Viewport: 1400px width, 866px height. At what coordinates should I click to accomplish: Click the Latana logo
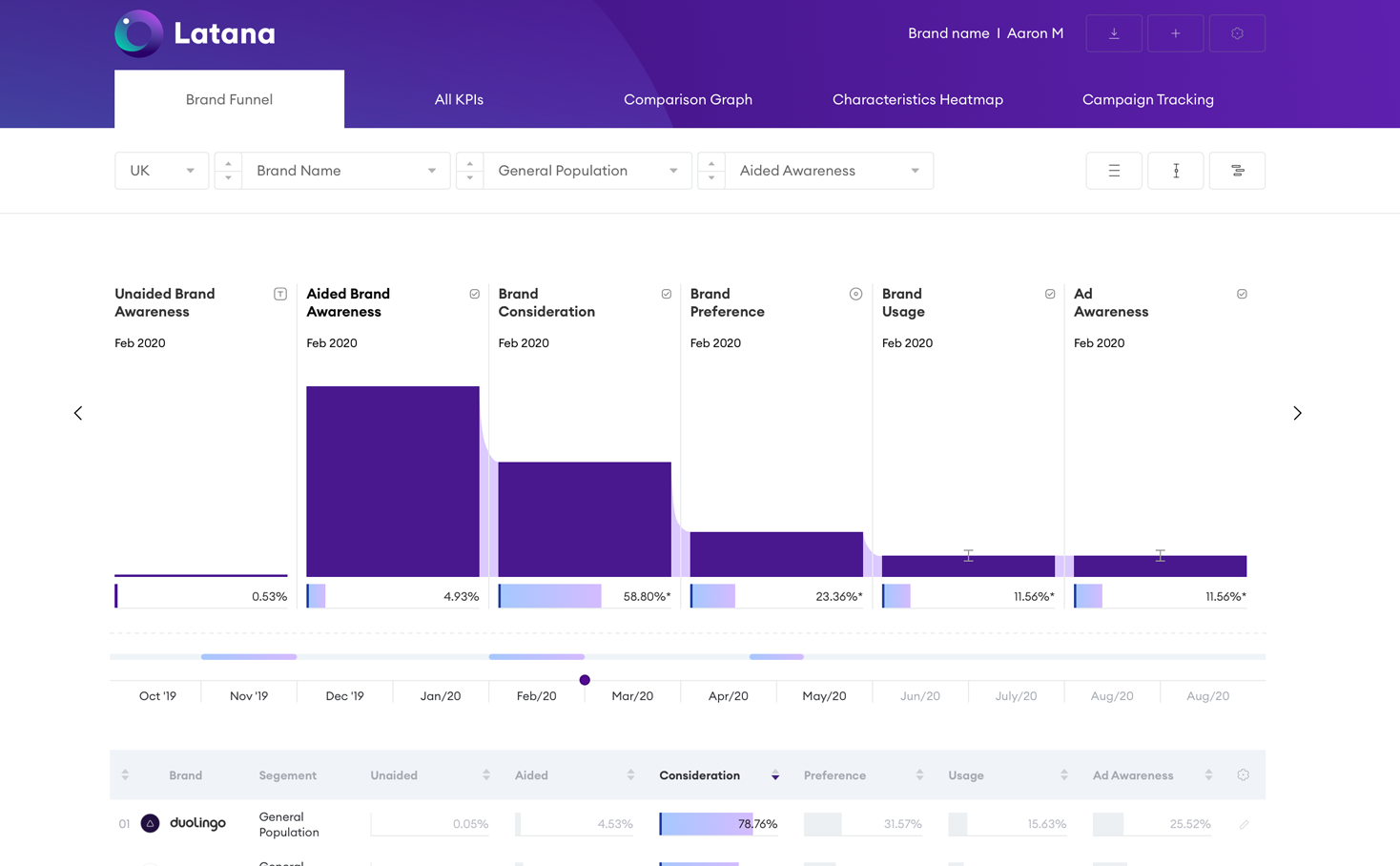coord(196,33)
